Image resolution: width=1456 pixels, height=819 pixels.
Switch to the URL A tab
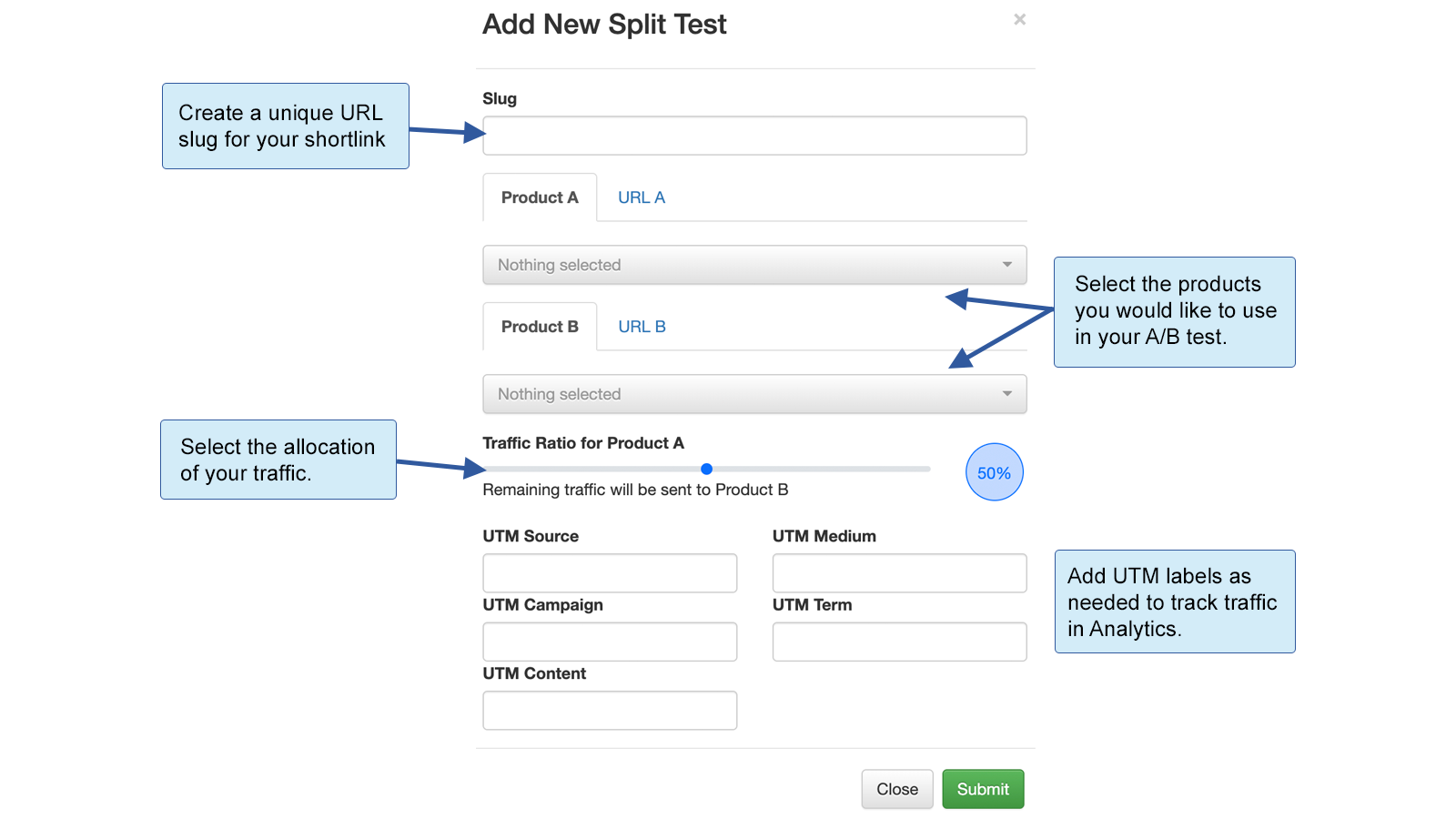point(640,197)
